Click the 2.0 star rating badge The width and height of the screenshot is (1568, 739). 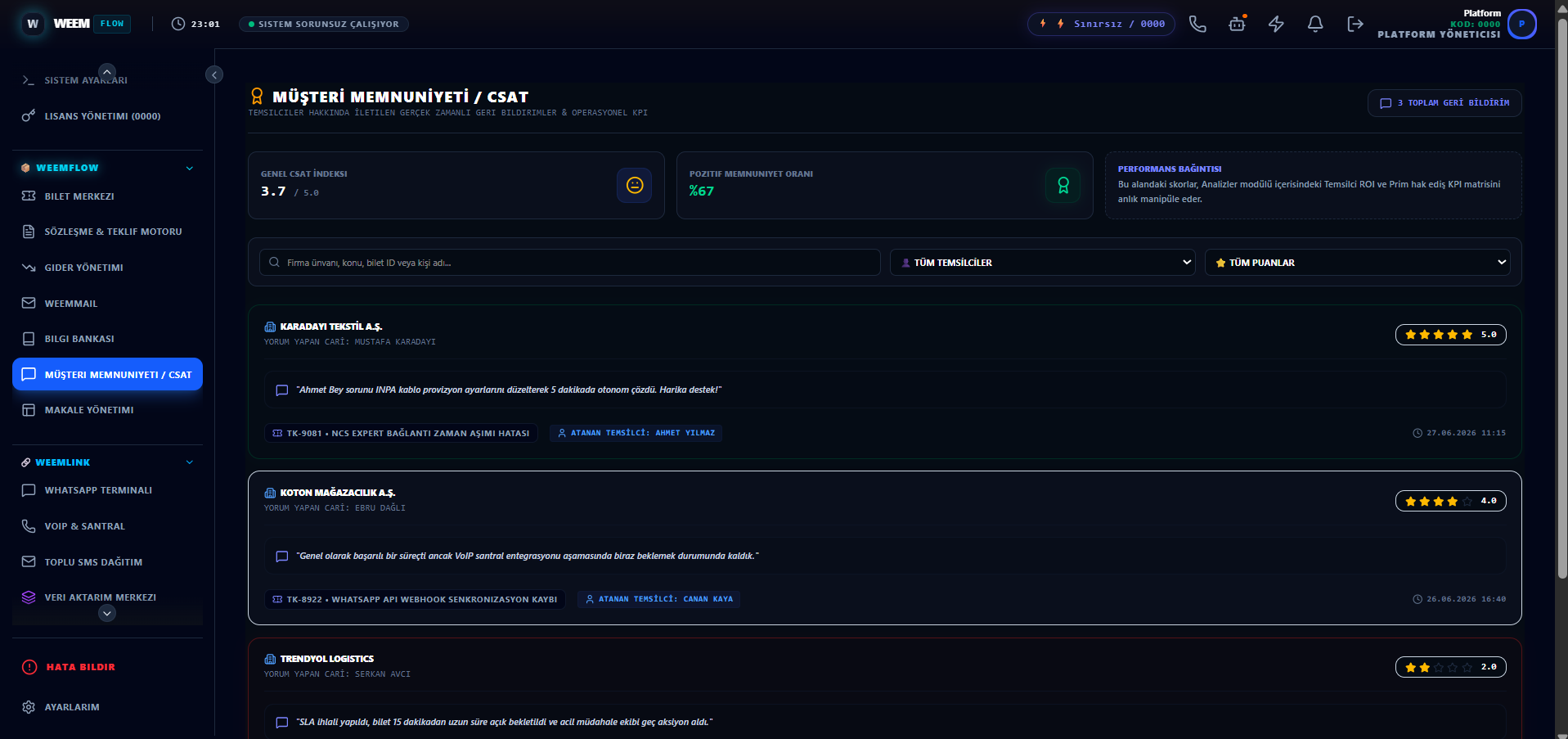click(x=1450, y=667)
